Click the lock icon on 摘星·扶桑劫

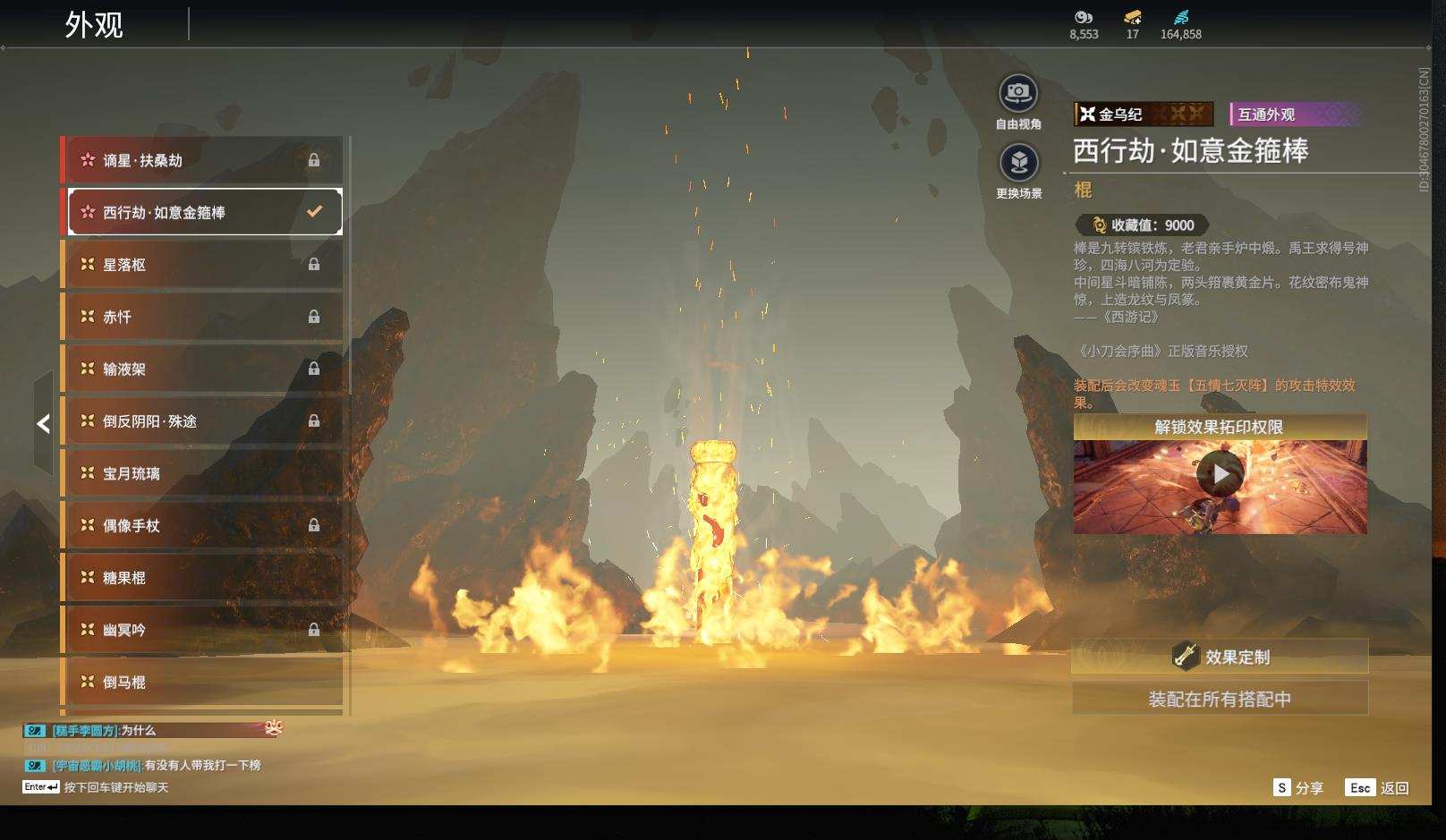point(314,160)
